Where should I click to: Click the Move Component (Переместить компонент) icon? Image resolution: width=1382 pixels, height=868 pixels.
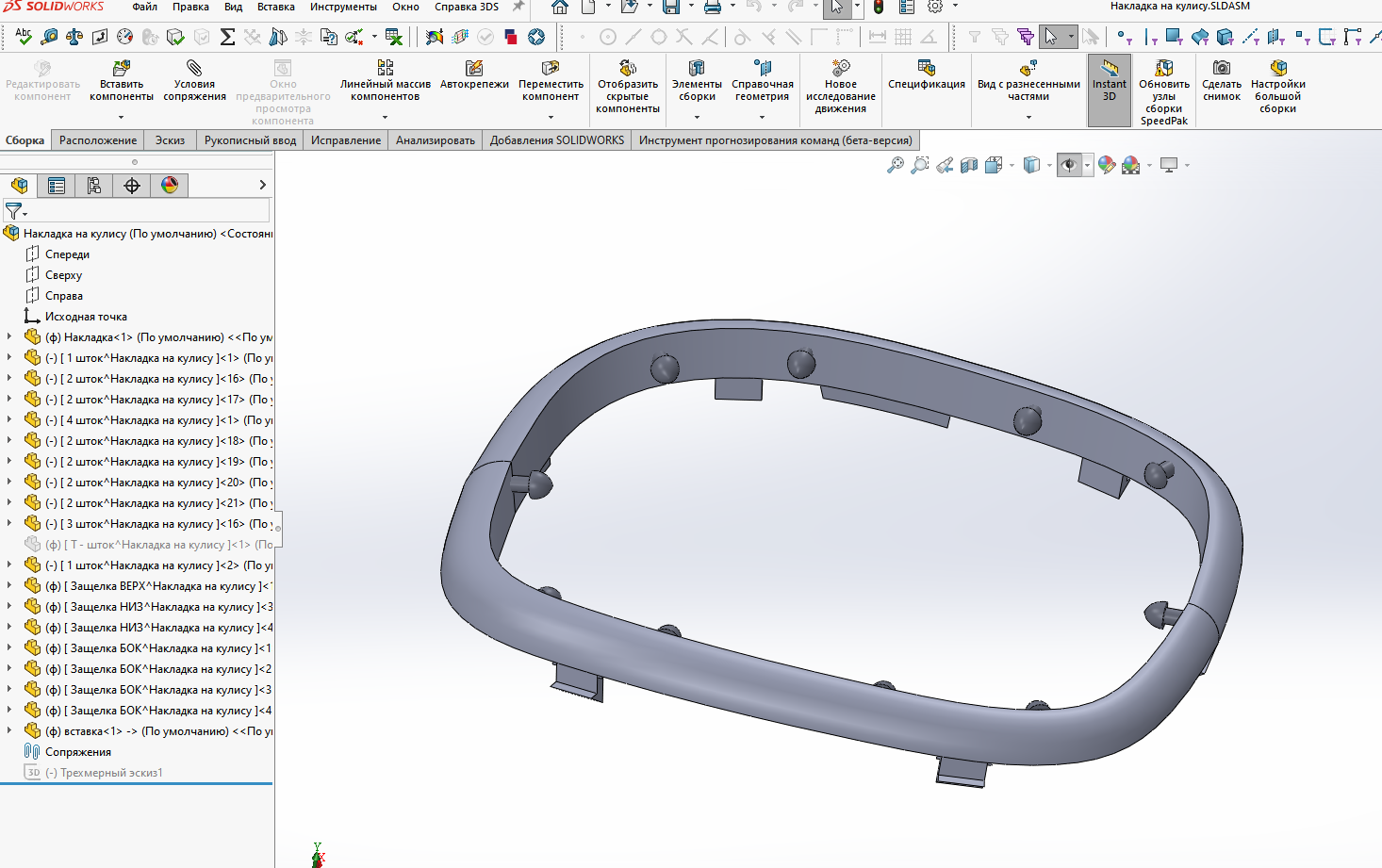(x=551, y=69)
